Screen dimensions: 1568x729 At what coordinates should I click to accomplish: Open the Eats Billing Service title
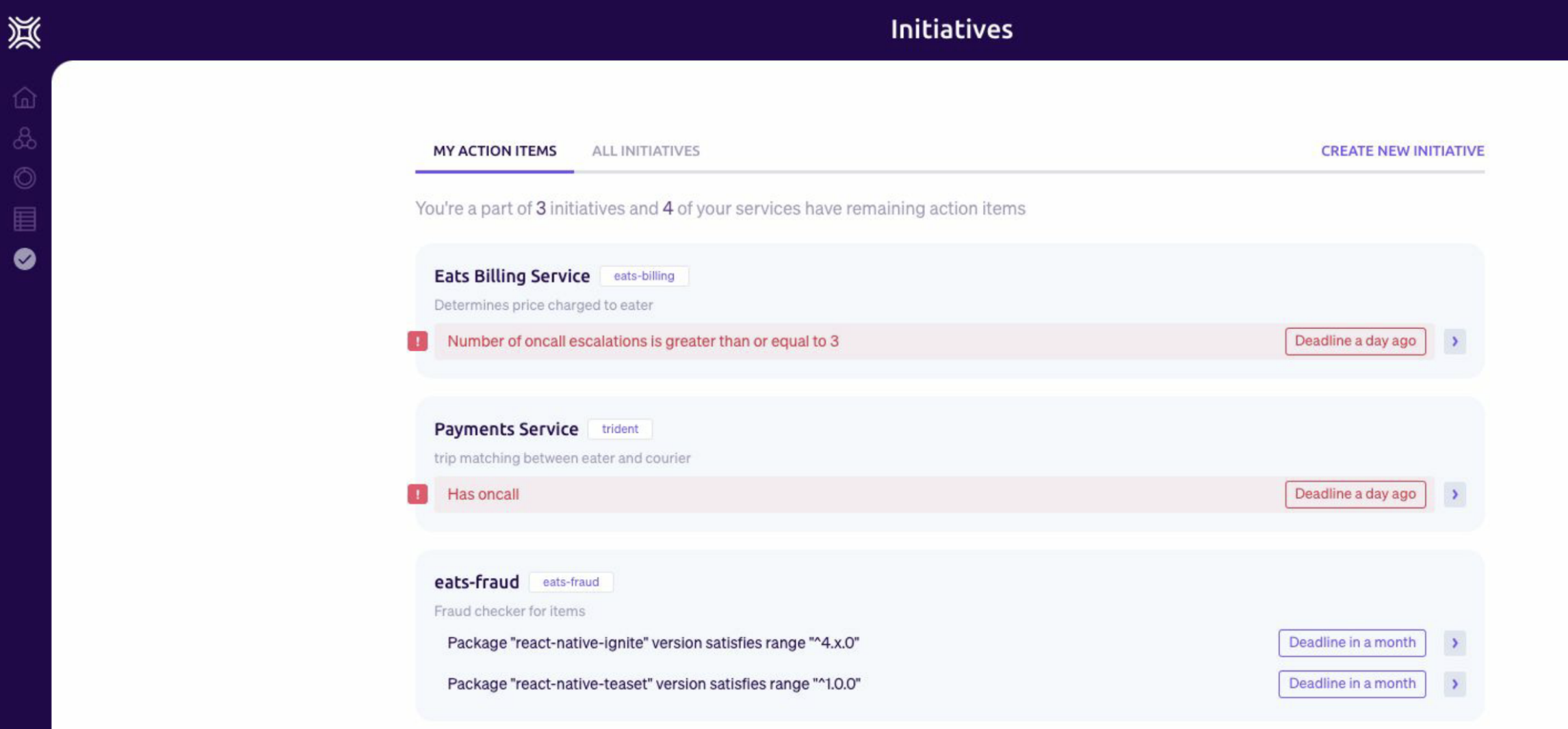point(512,276)
